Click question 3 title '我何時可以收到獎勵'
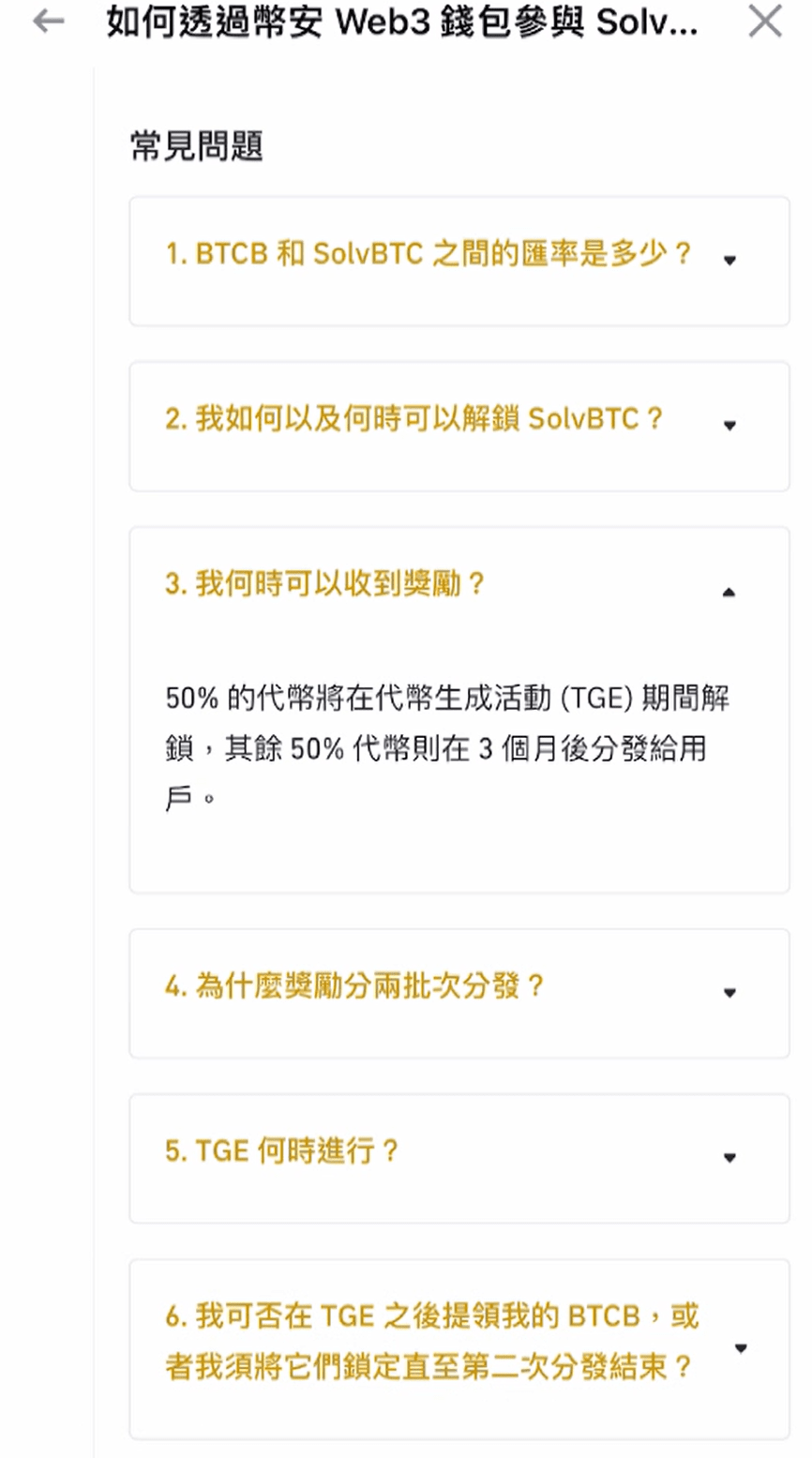Viewport: 812px width, 1458px height. 325,584
